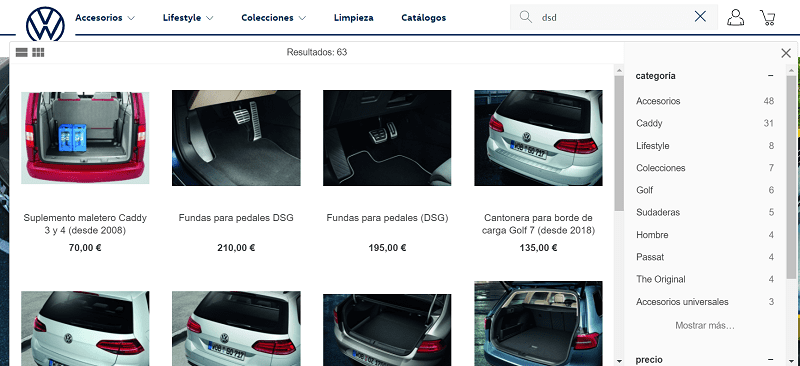Open the user account icon
800x366 pixels.
[x=735, y=17]
